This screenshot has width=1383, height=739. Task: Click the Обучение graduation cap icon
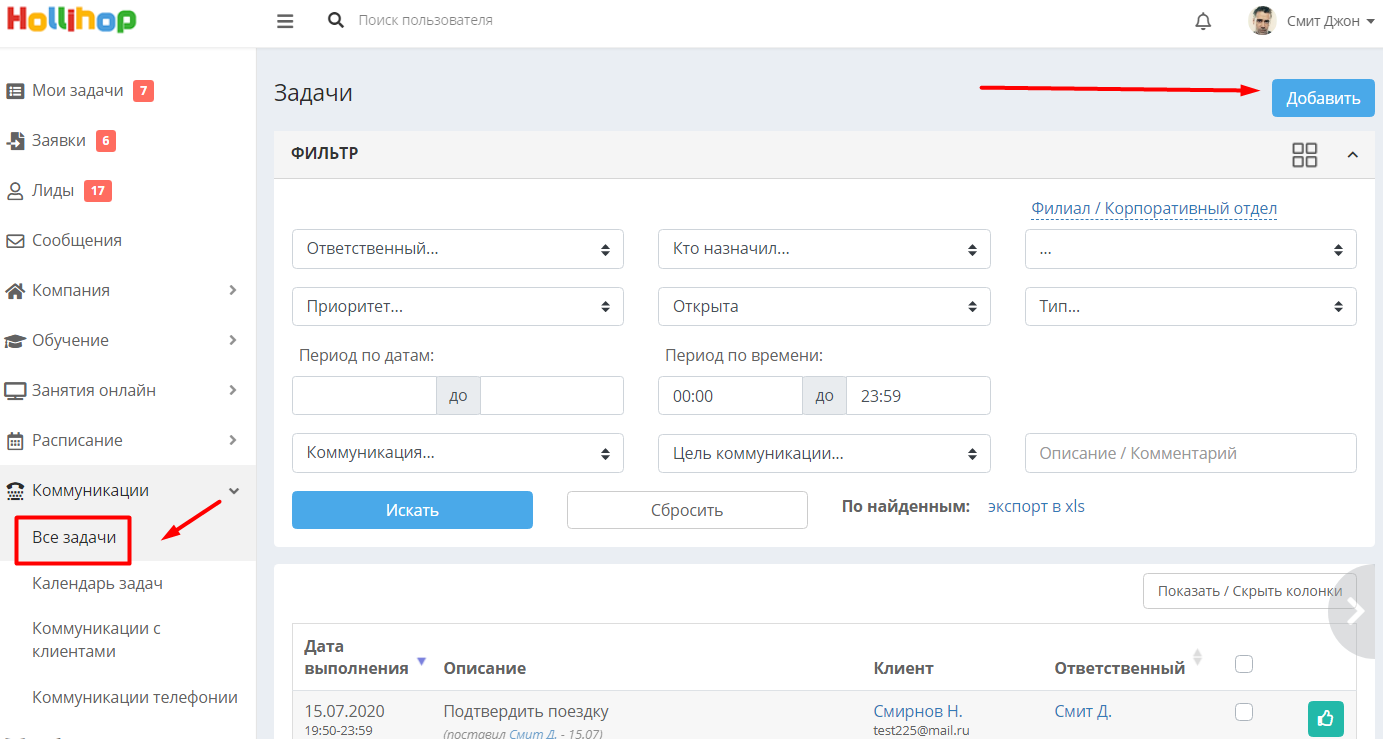[x=15, y=341]
